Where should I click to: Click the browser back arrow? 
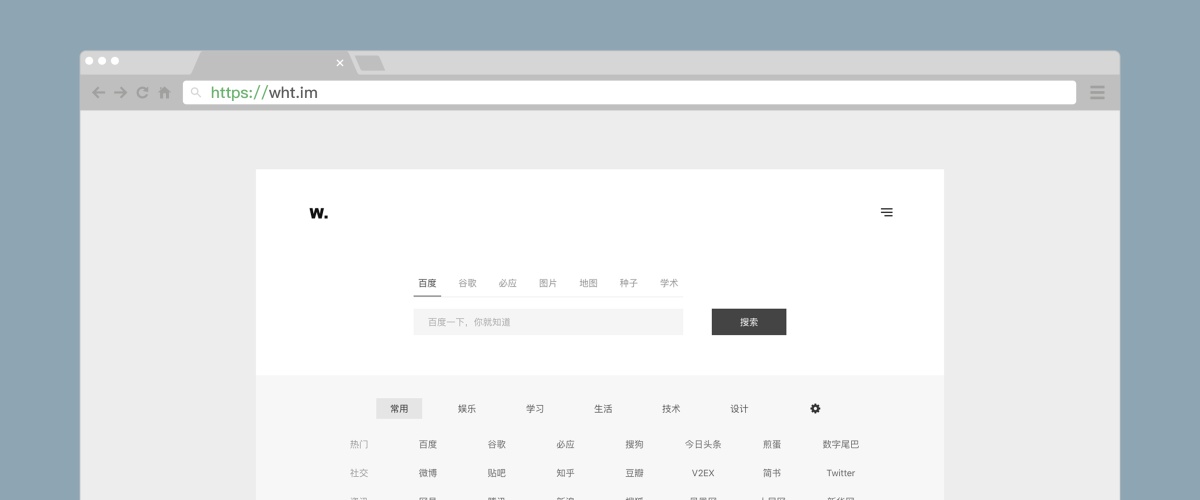(98, 93)
